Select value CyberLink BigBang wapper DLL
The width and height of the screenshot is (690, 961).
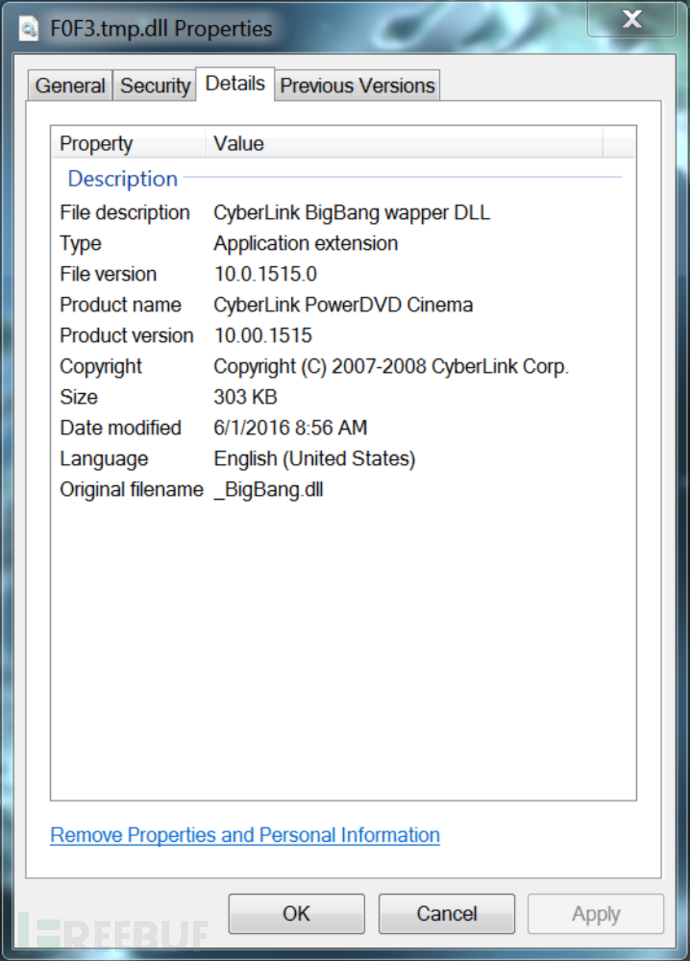(x=352, y=213)
